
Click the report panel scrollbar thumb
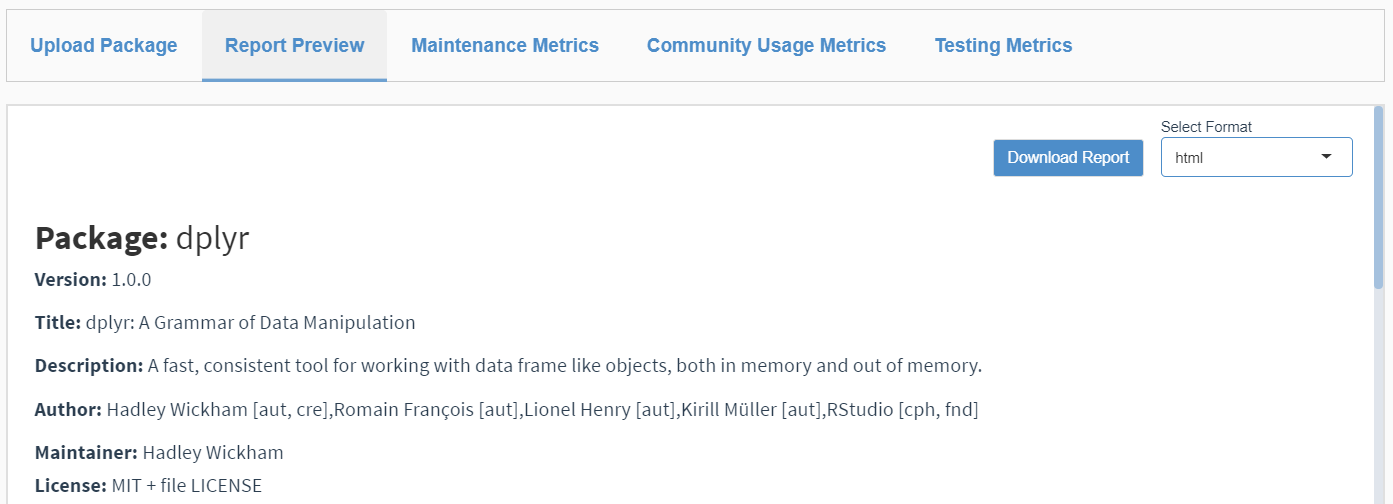tap(1378, 198)
